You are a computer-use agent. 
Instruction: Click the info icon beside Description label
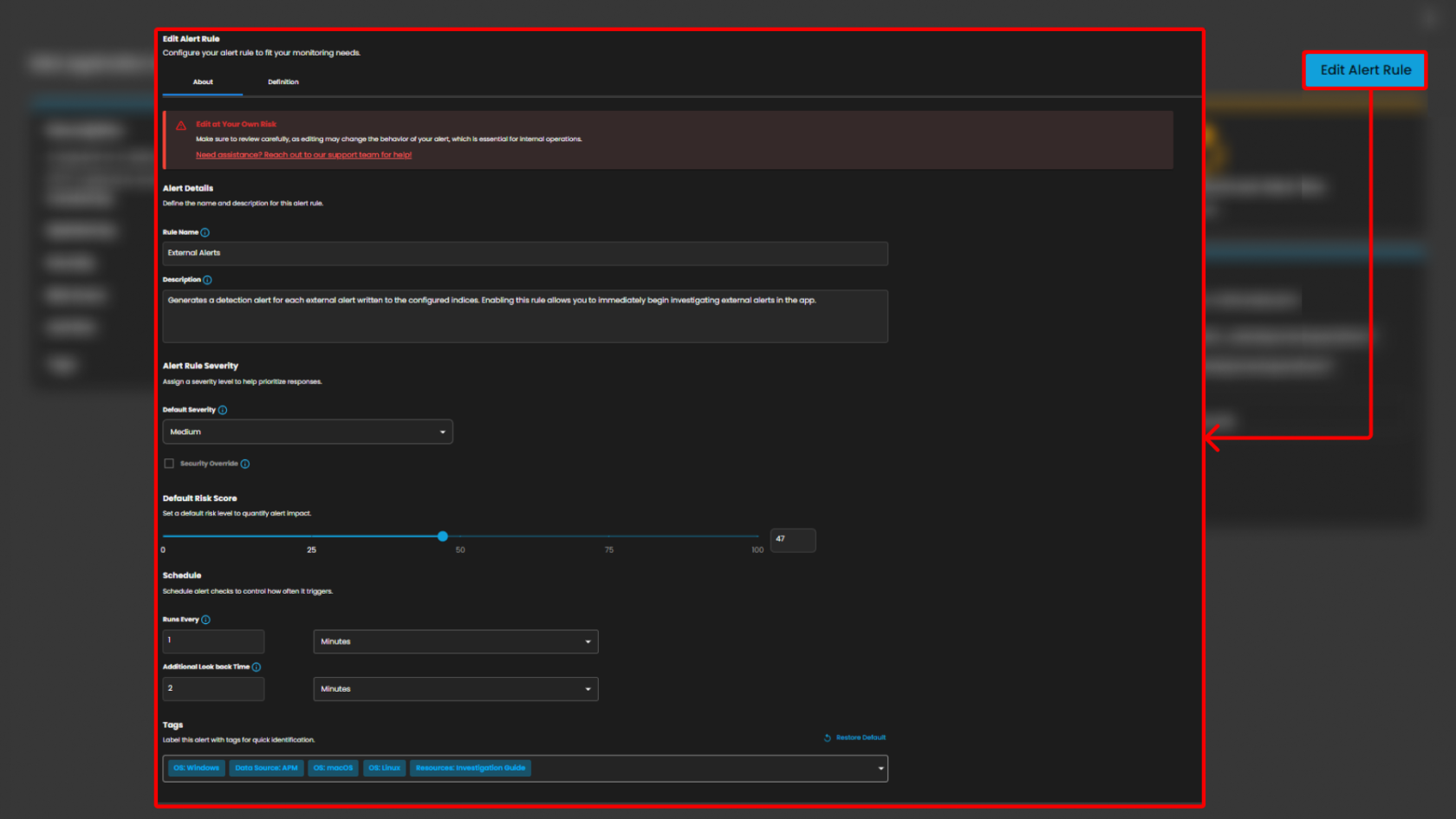[207, 280]
